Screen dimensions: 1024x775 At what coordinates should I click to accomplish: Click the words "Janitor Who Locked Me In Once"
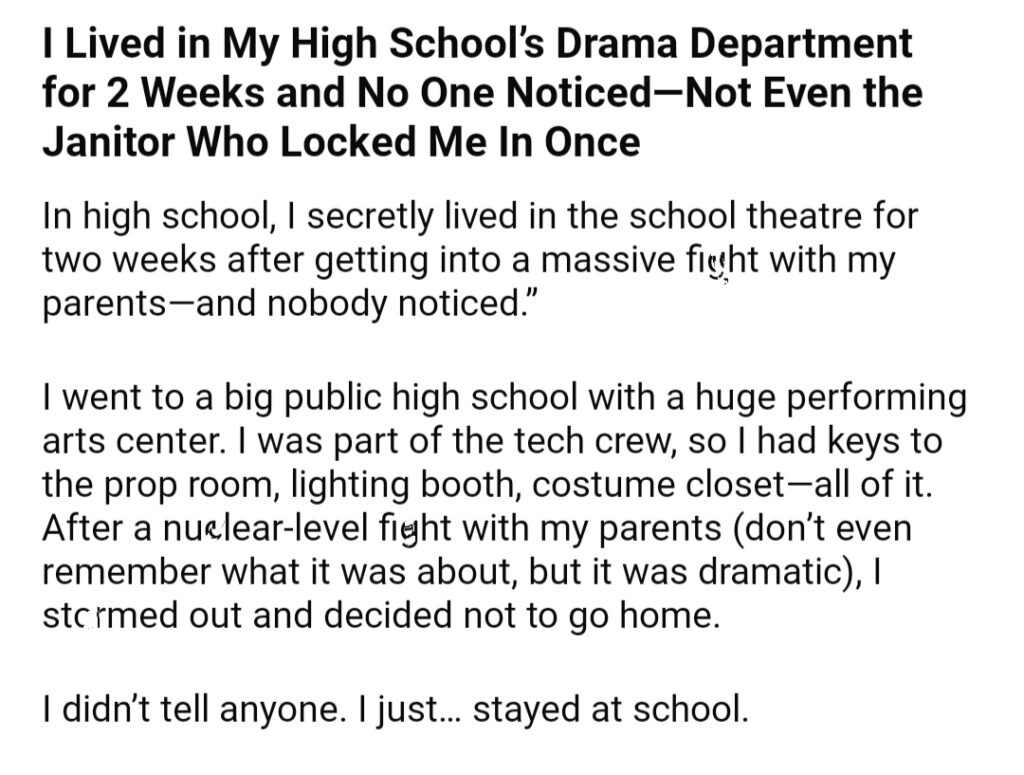tap(341, 142)
